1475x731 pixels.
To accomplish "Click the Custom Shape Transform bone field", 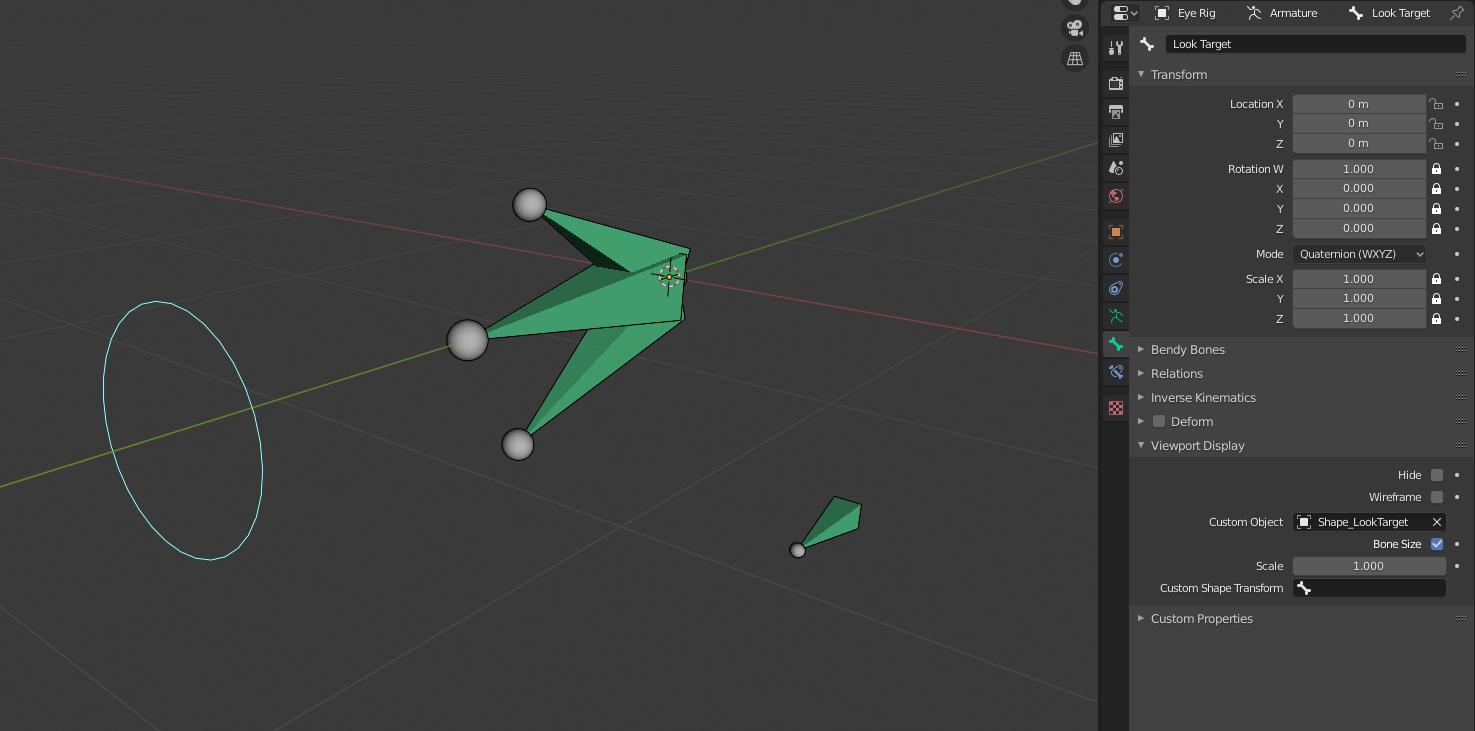I will click(1369, 588).
